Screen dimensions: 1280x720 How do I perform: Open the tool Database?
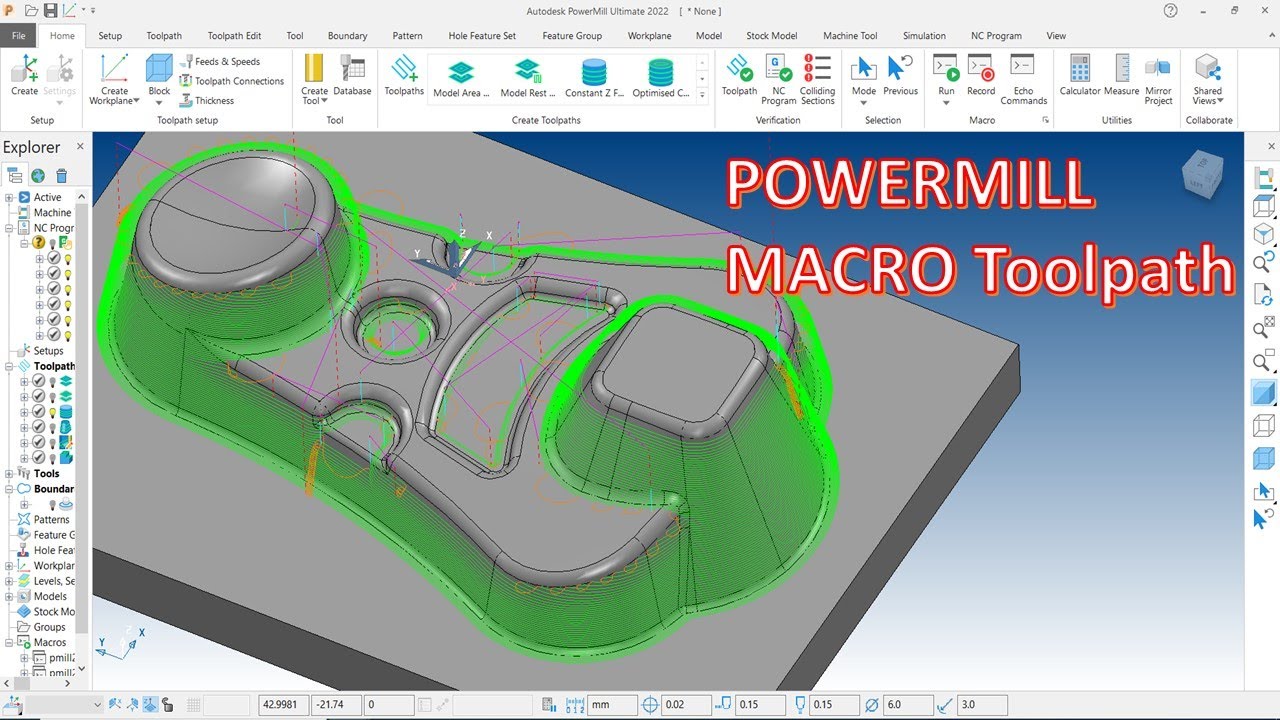[x=352, y=76]
